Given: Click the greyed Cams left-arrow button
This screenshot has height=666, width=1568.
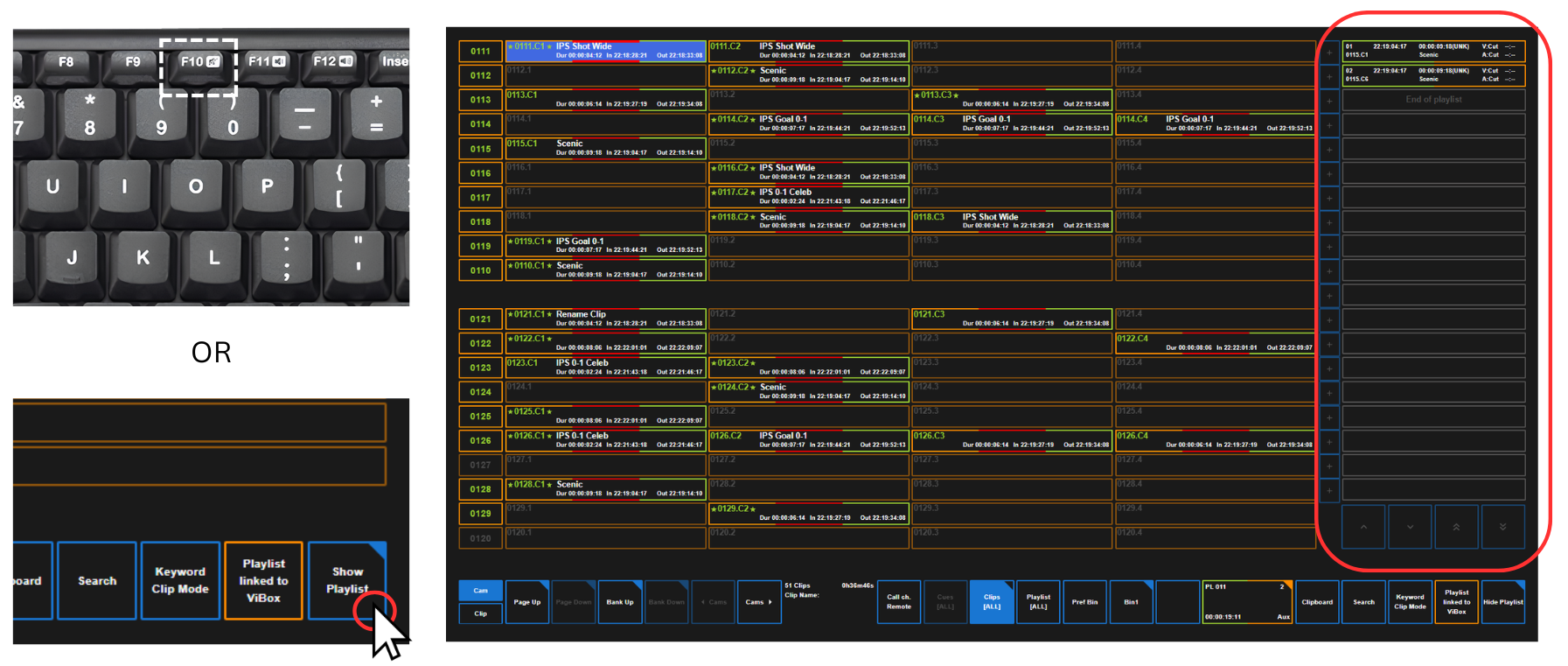Looking at the screenshot, I should [x=713, y=602].
